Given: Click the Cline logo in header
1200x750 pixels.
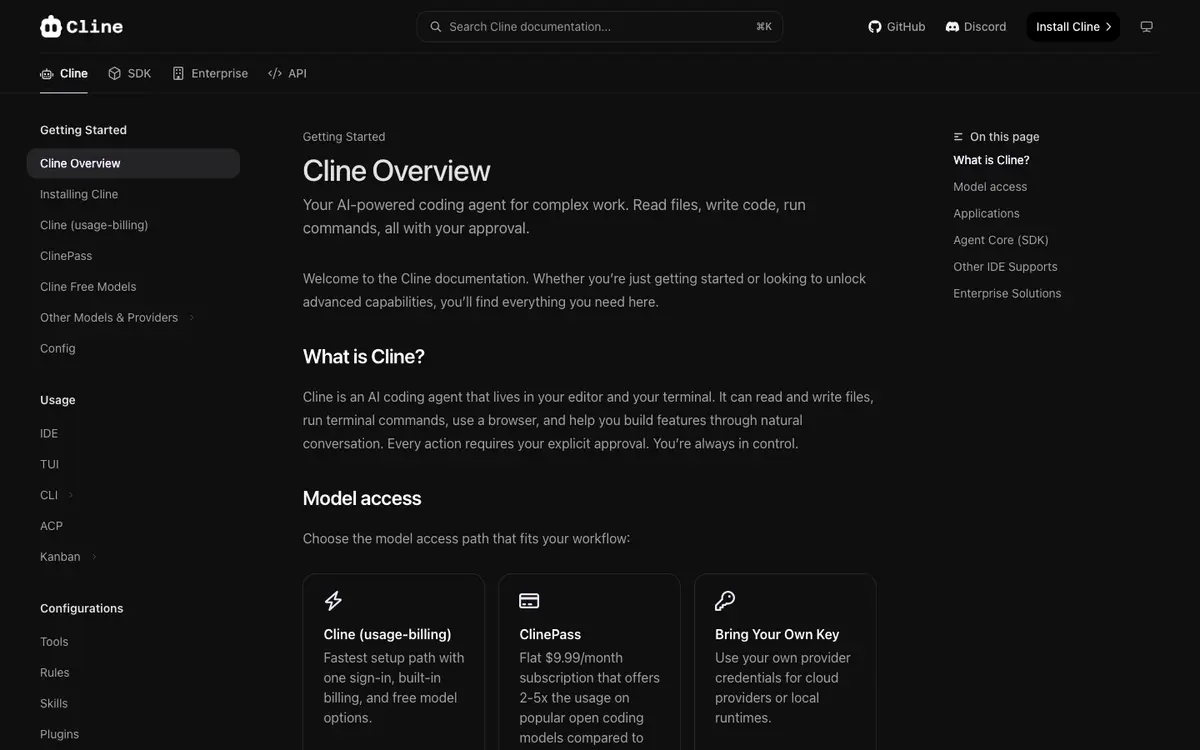Looking at the screenshot, I should pos(81,27).
